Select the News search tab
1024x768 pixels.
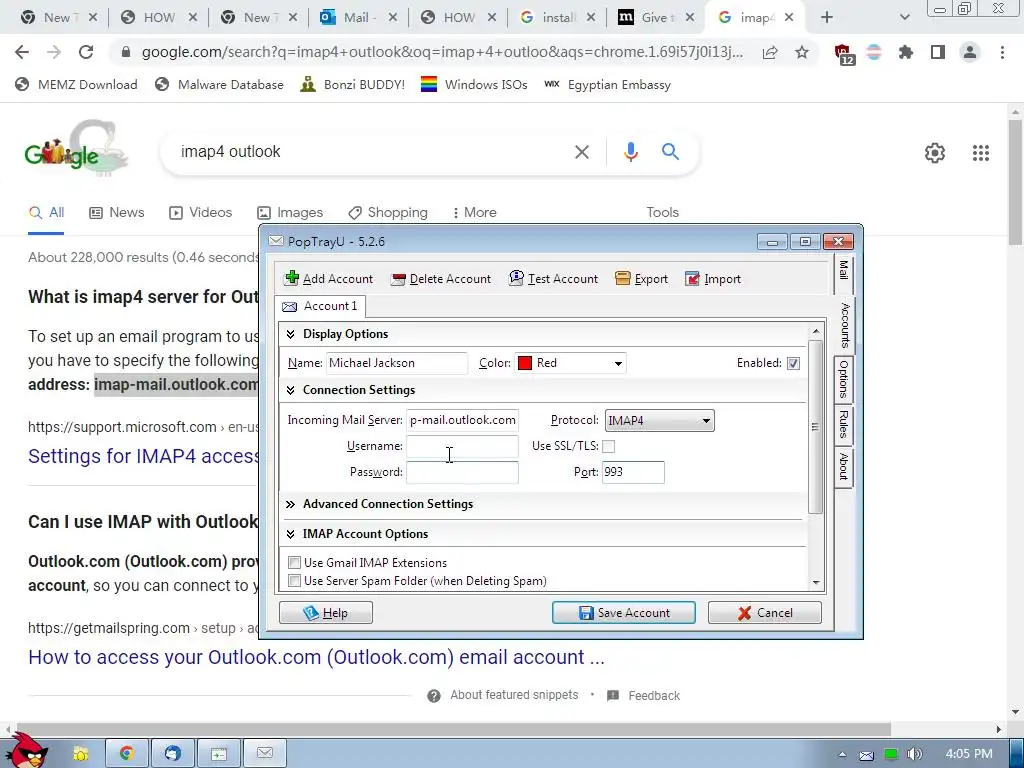117,213
